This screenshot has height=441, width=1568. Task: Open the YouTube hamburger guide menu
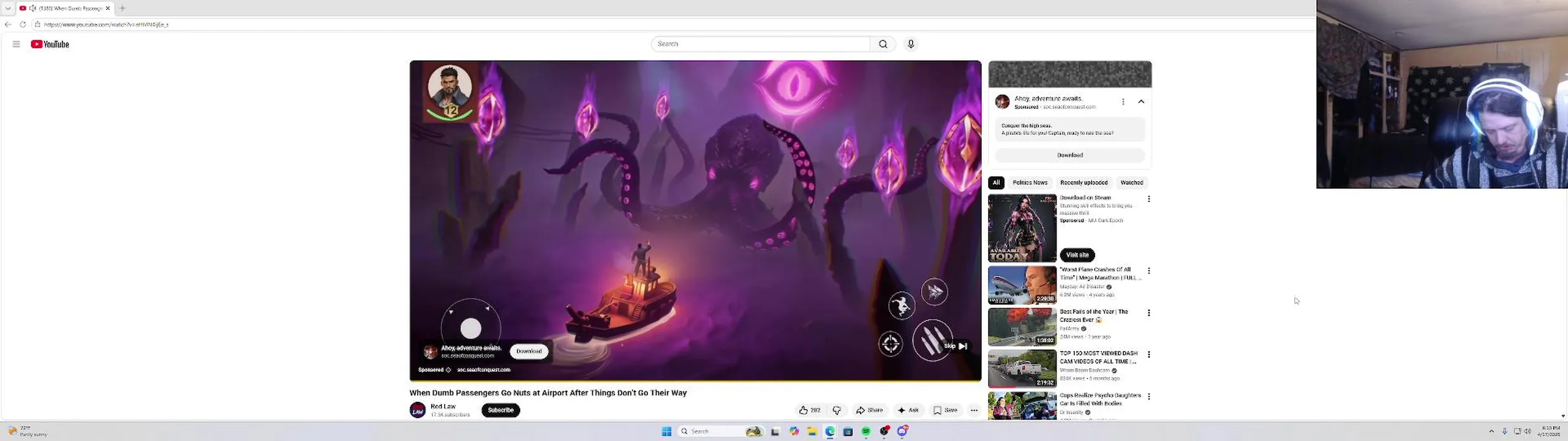[17, 44]
